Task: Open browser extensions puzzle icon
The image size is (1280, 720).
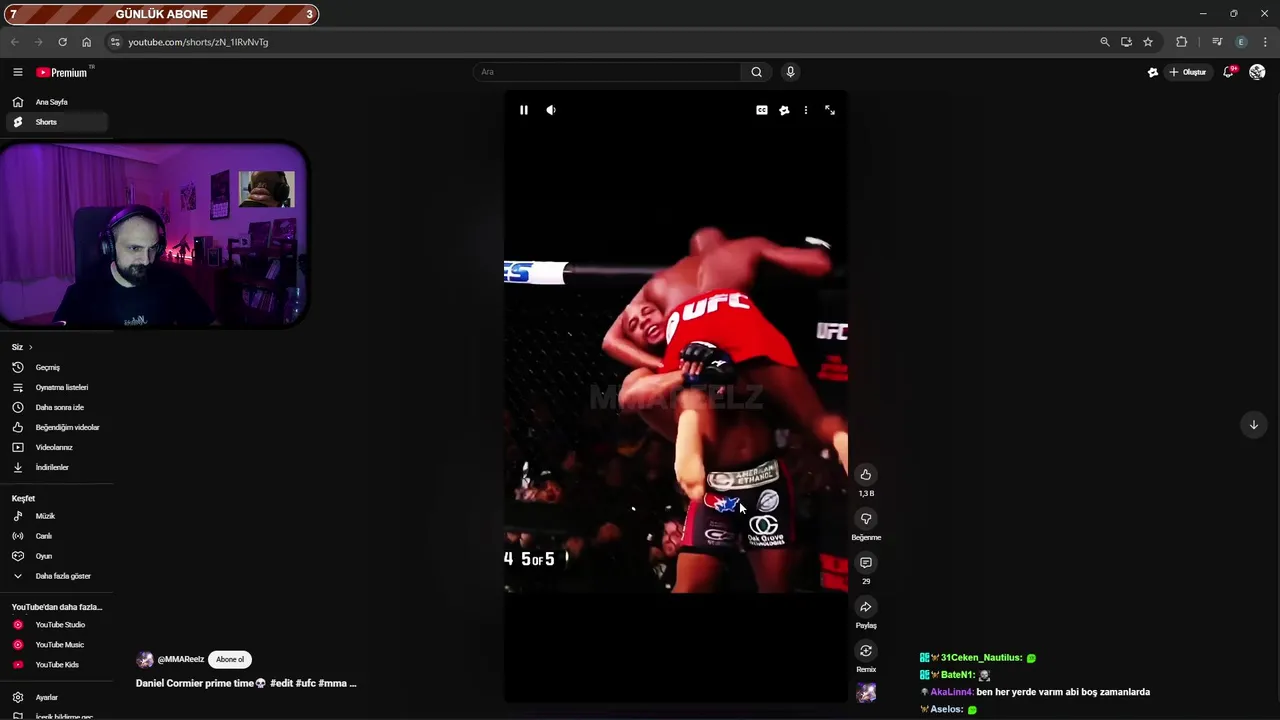Action: point(1182,42)
